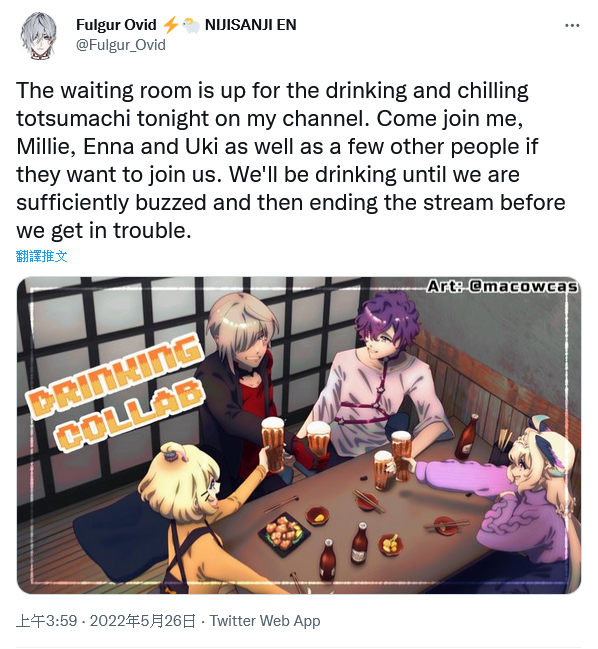This screenshot has height=649, width=598.
Task: Open the Fulgur Ovid display name link
Action: (116, 25)
